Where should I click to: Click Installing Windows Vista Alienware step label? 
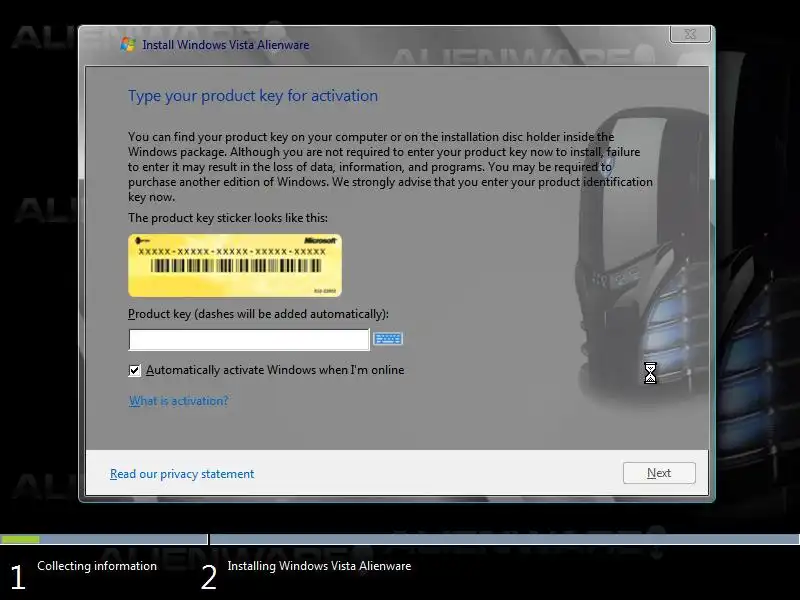pyautogui.click(x=319, y=566)
